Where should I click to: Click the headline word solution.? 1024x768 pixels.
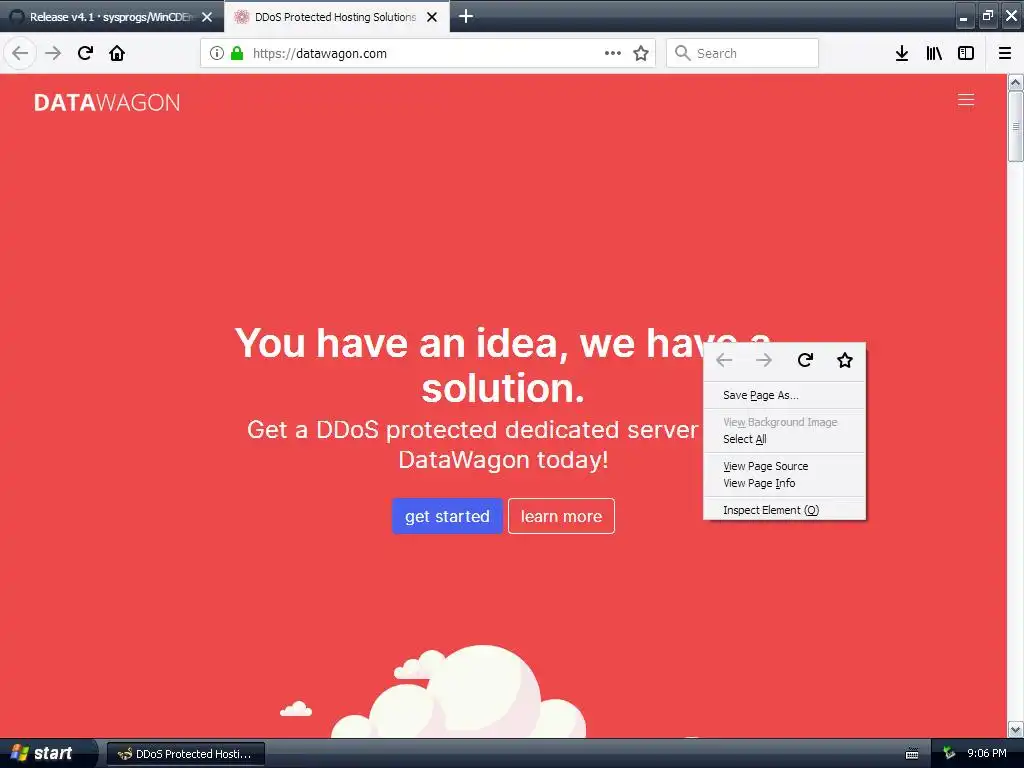click(x=502, y=388)
